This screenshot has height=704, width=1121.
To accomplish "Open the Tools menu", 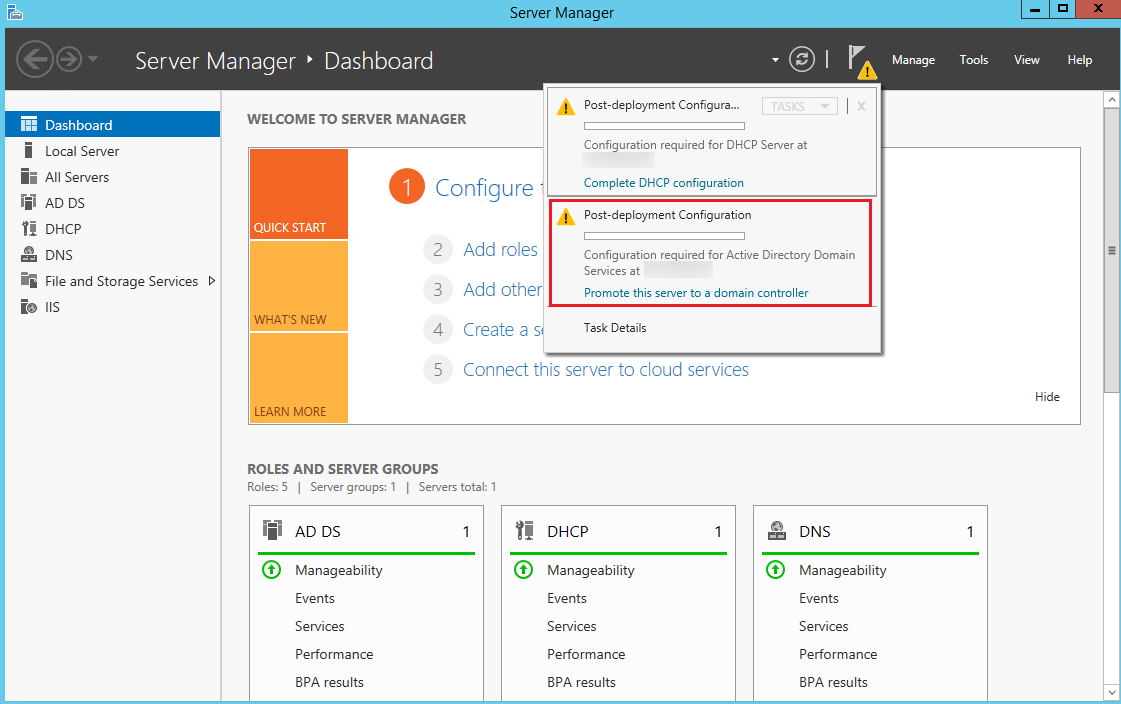I will 974,60.
